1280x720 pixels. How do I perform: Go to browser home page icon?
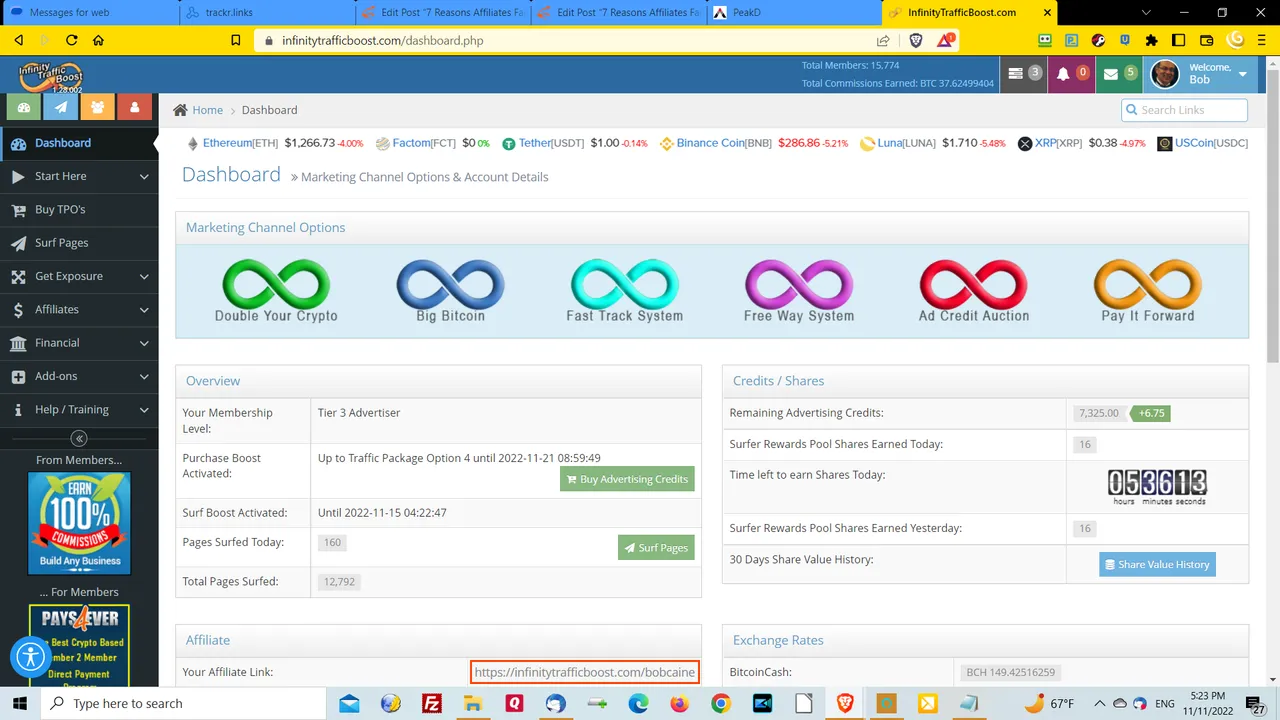pyautogui.click(x=98, y=40)
